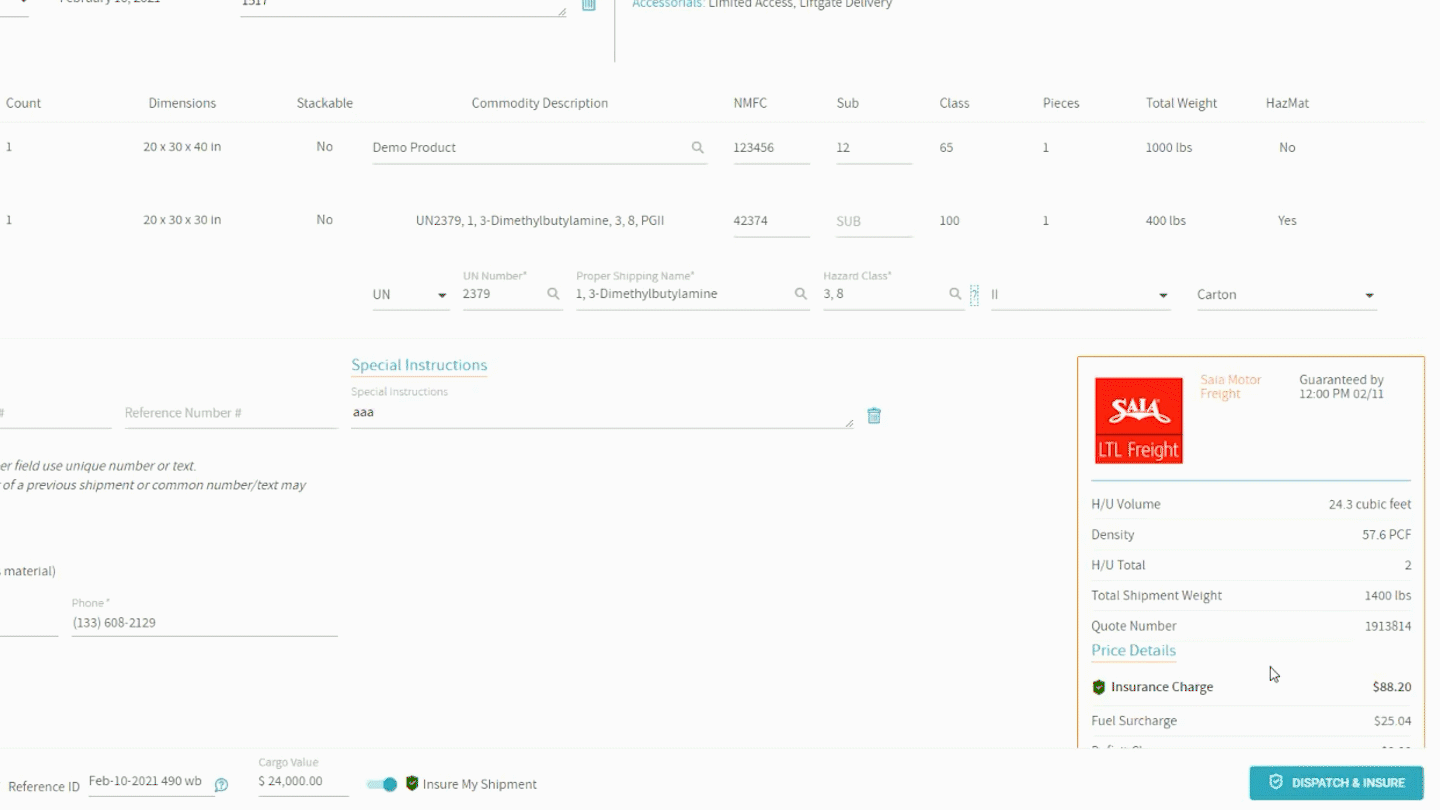Click the Saia LTL Freight logo
The image size is (1440, 810).
tap(1138, 420)
